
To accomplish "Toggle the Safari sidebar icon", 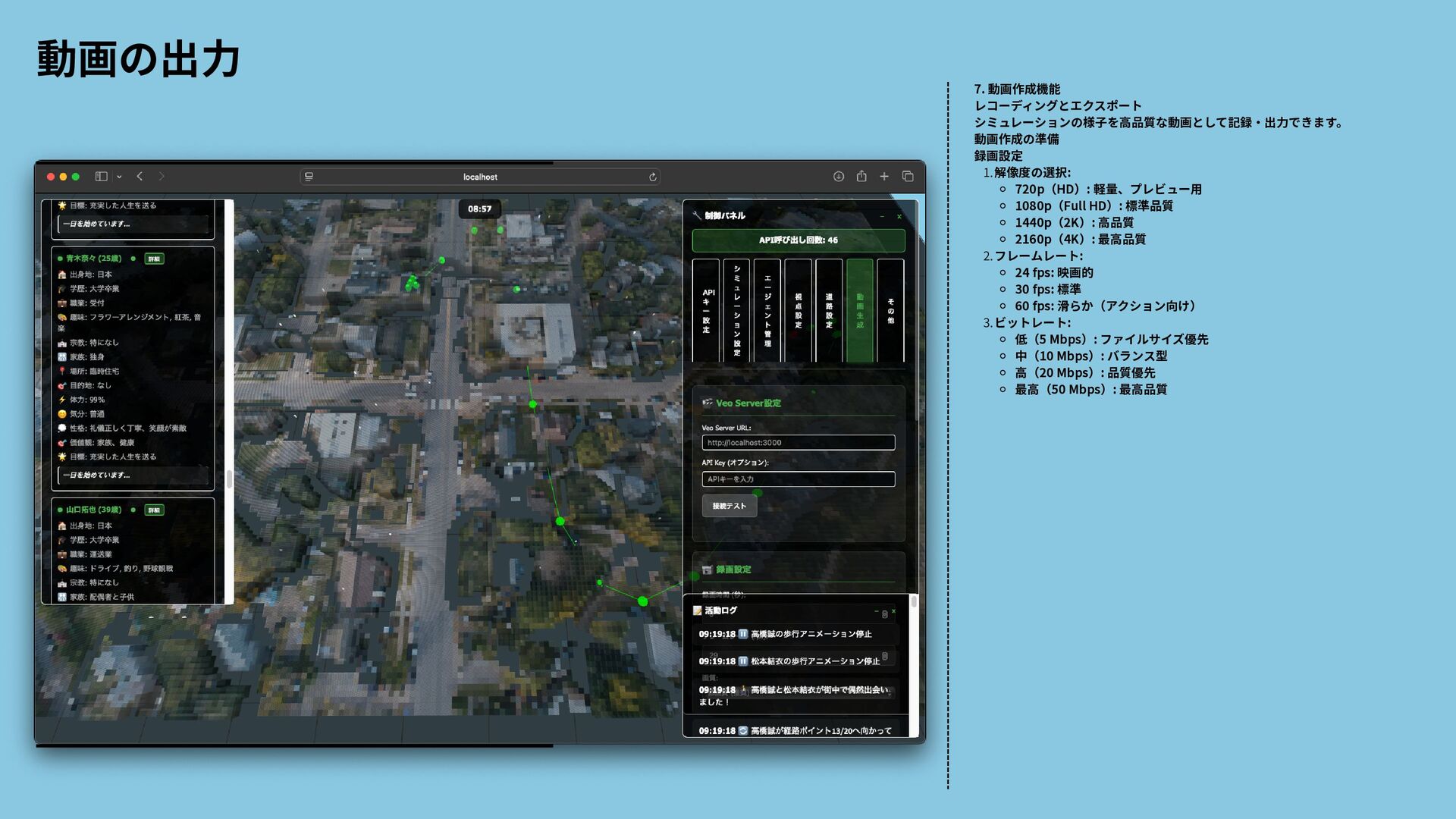I will tap(101, 177).
